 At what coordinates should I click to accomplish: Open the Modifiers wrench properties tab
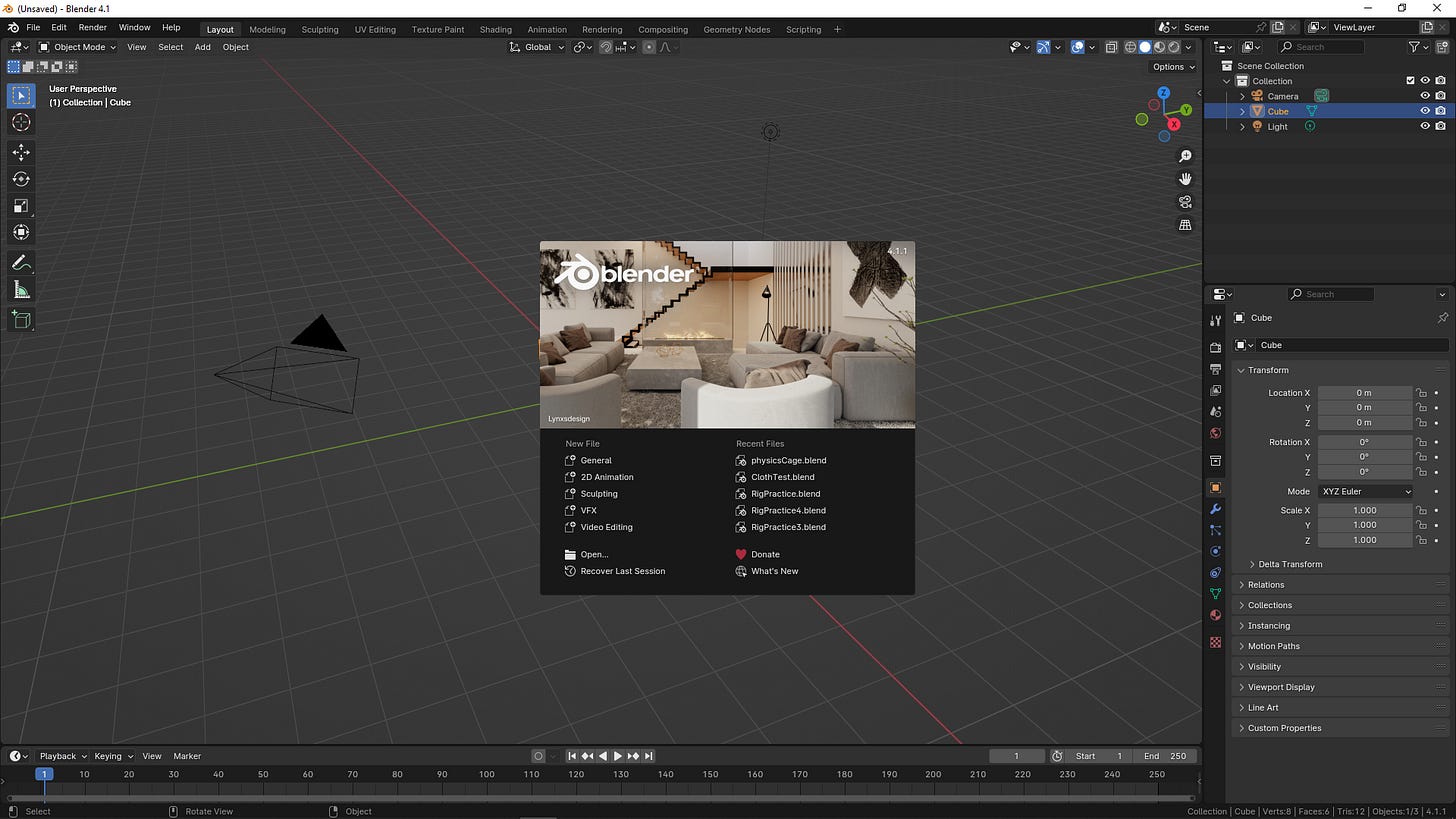coord(1215,509)
